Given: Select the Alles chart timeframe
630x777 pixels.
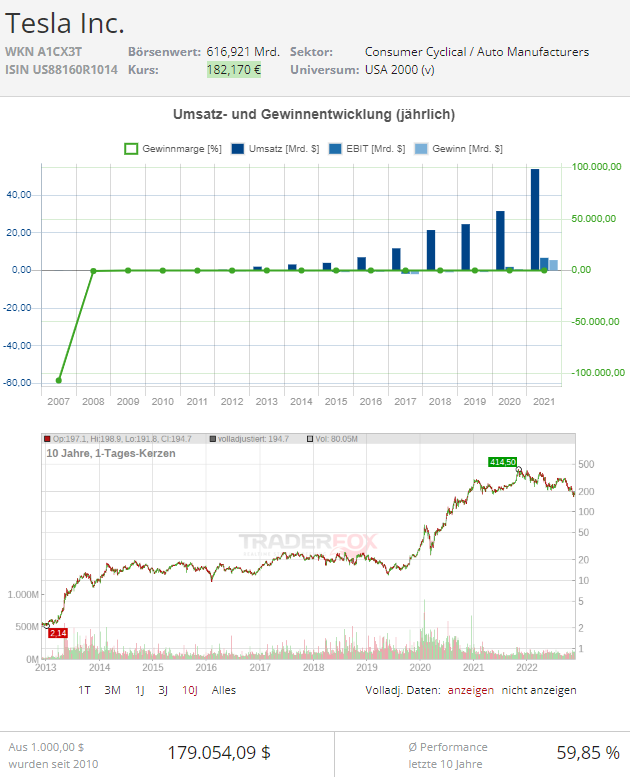Looking at the screenshot, I should click(x=224, y=690).
